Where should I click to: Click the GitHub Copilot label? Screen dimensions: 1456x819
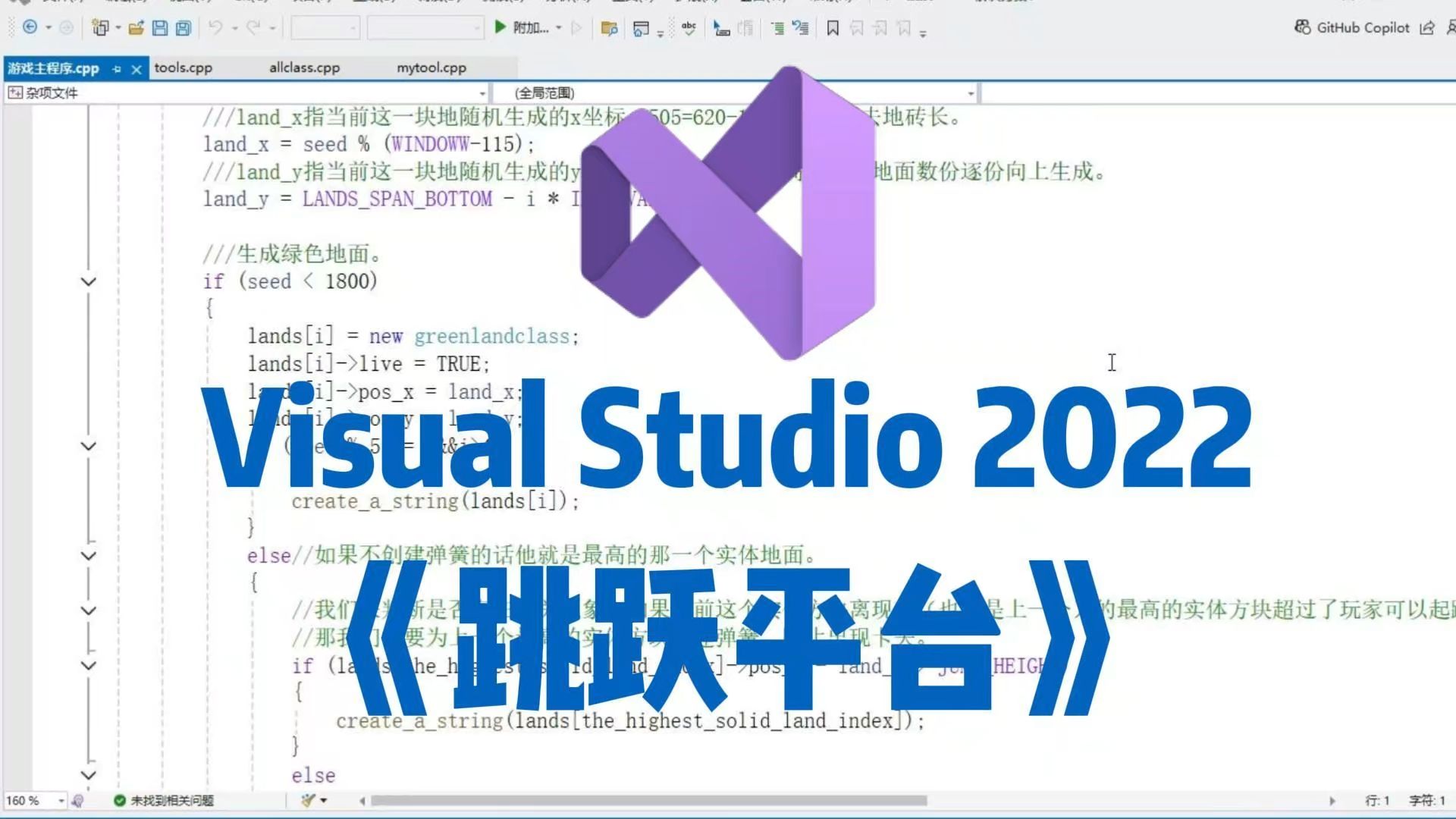1363,27
